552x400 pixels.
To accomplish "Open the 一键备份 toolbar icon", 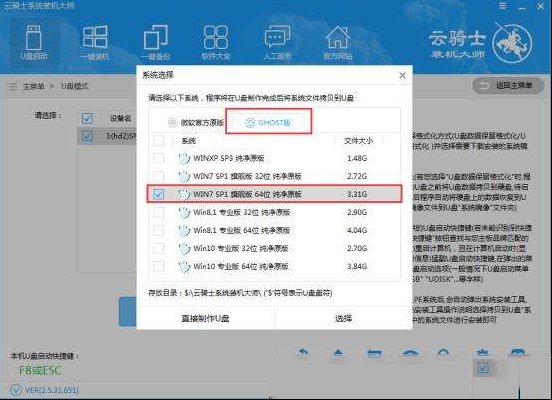I will pyautogui.click(x=156, y=43).
